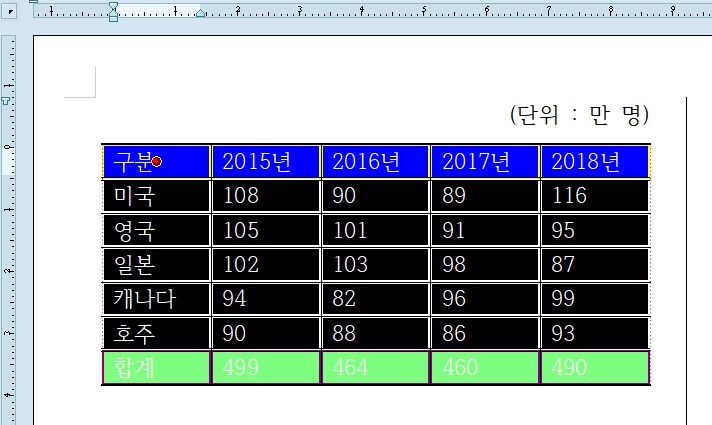712x425 pixels.
Task: Click the 일본 2017 value 98
Action: coord(454,264)
